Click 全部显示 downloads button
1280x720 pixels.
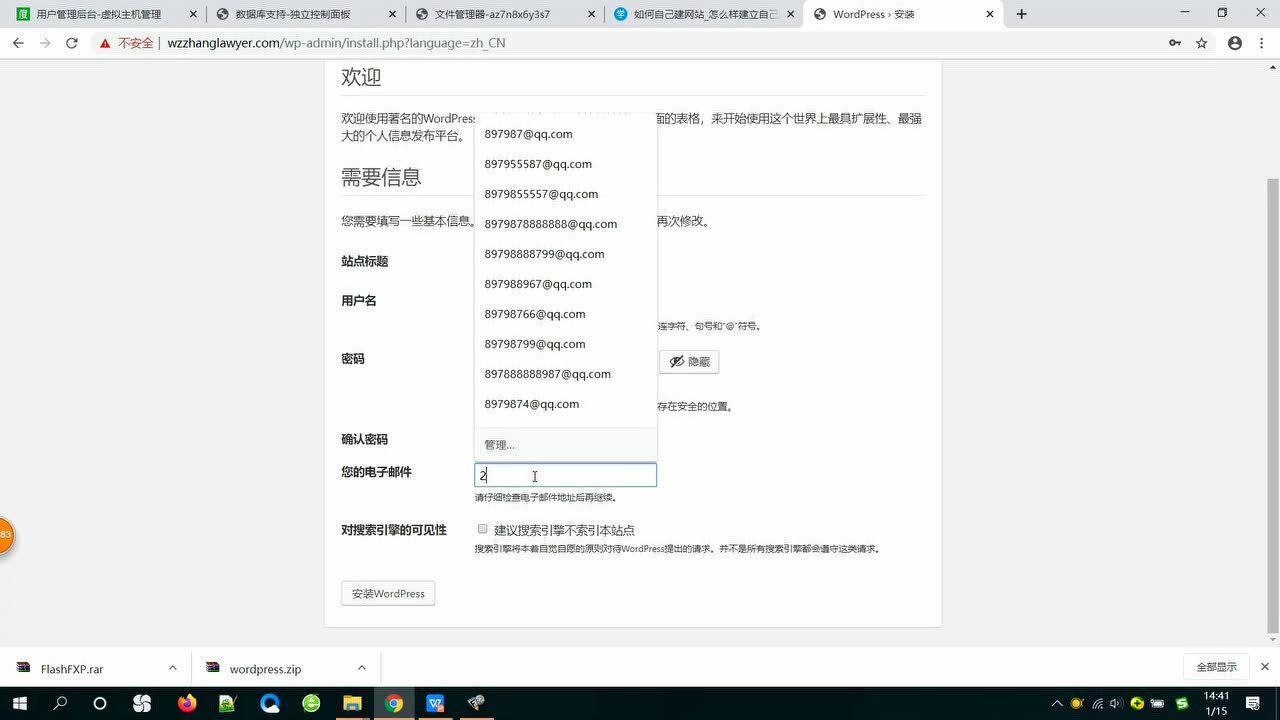click(x=1216, y=667)
